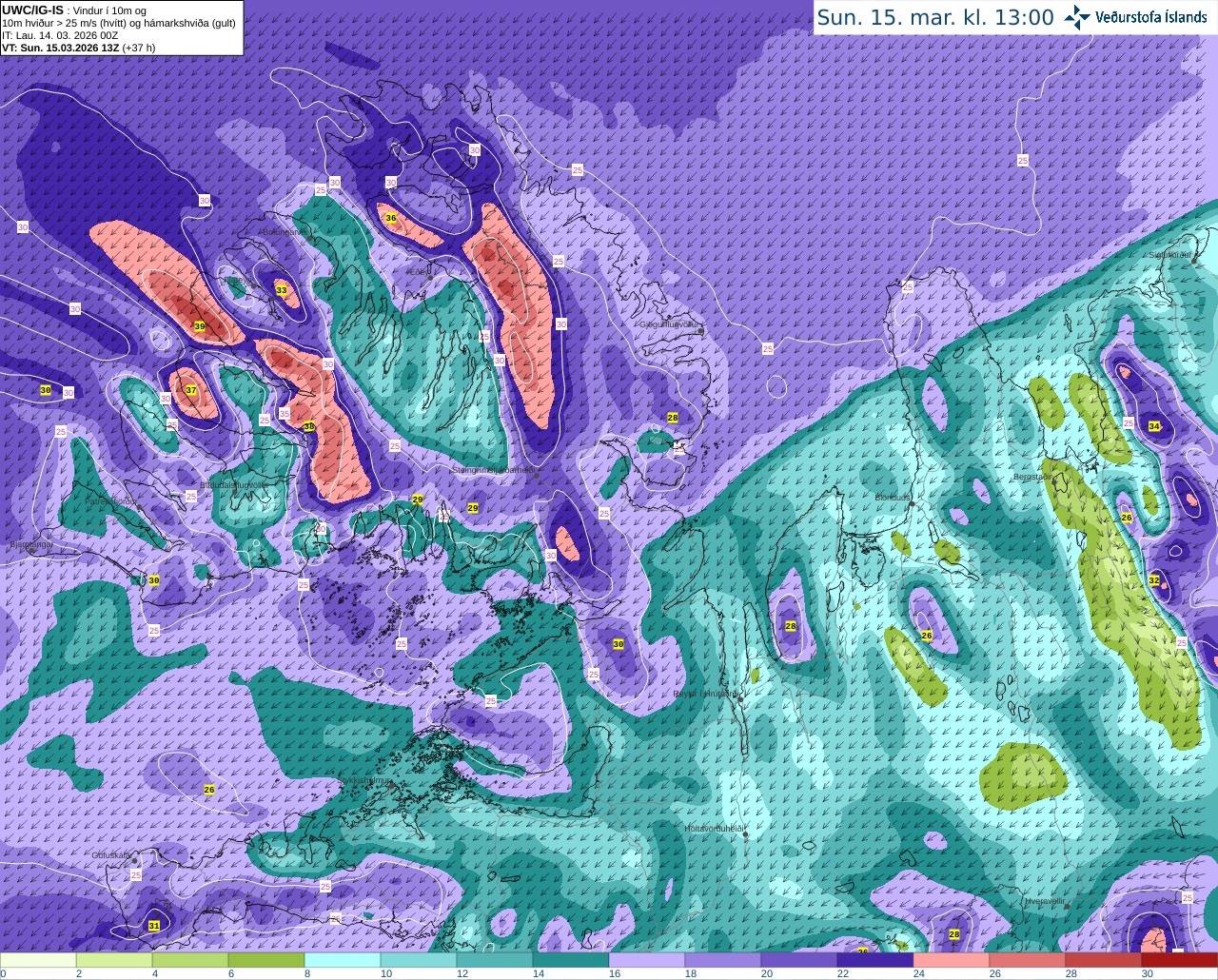
Task: Click the 'Sun. 15. mar. kl. 13:00' date header
Action: tap(935, 17)
